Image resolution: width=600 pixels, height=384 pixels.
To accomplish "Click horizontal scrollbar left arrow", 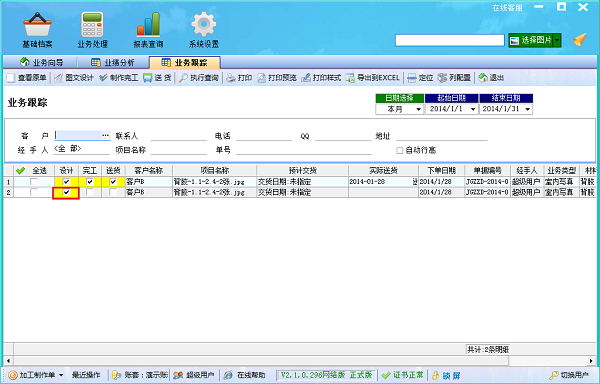I will 8,361.
